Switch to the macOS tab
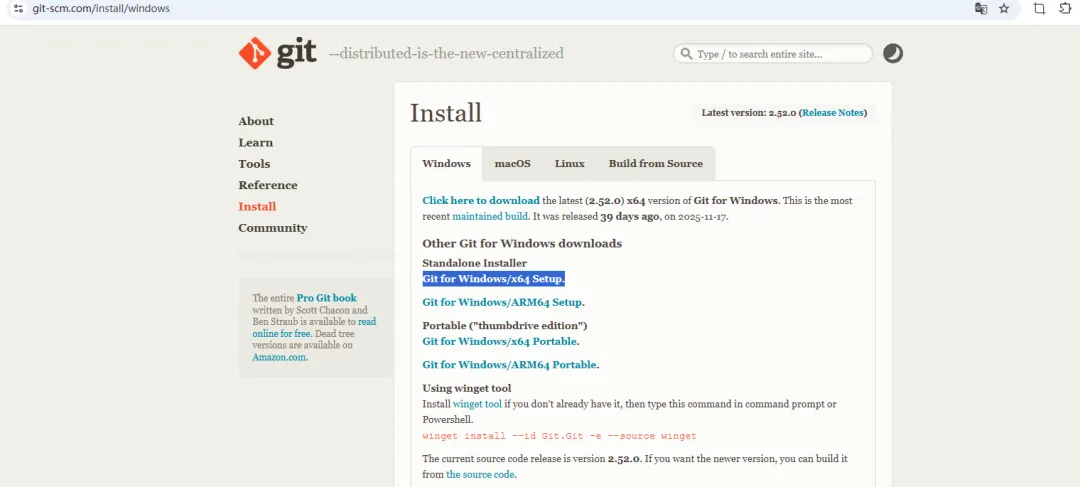Screen dimensions: 1080x487 tap(512, 164)
